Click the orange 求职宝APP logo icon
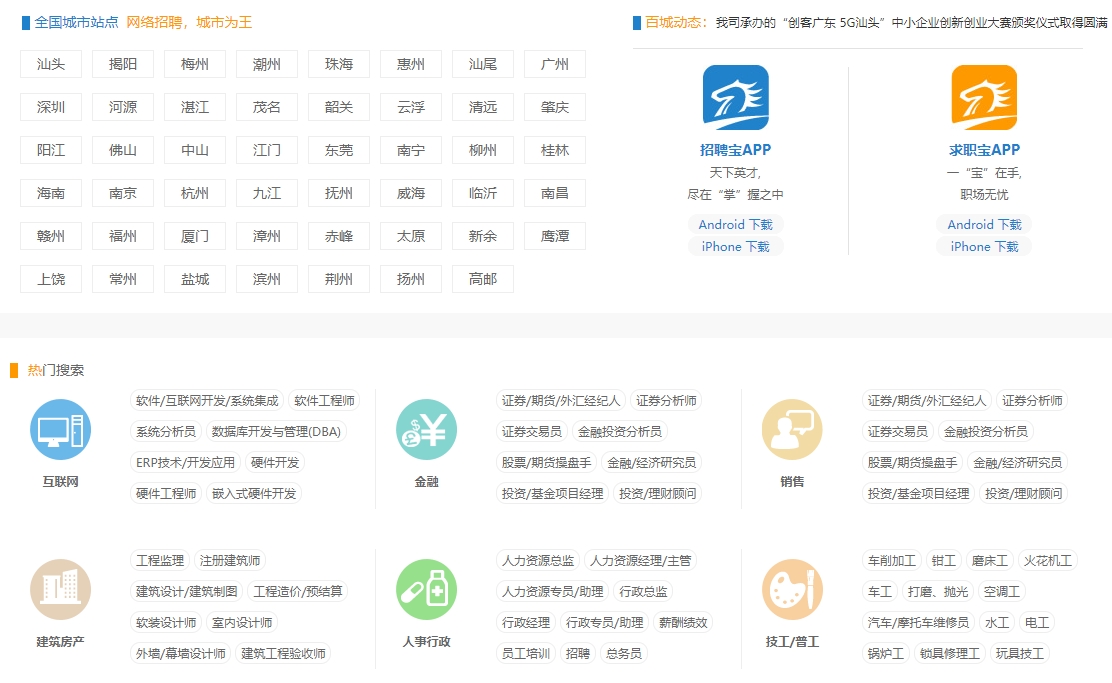The height and width of the screenshot is (683, 1112). 984,98
